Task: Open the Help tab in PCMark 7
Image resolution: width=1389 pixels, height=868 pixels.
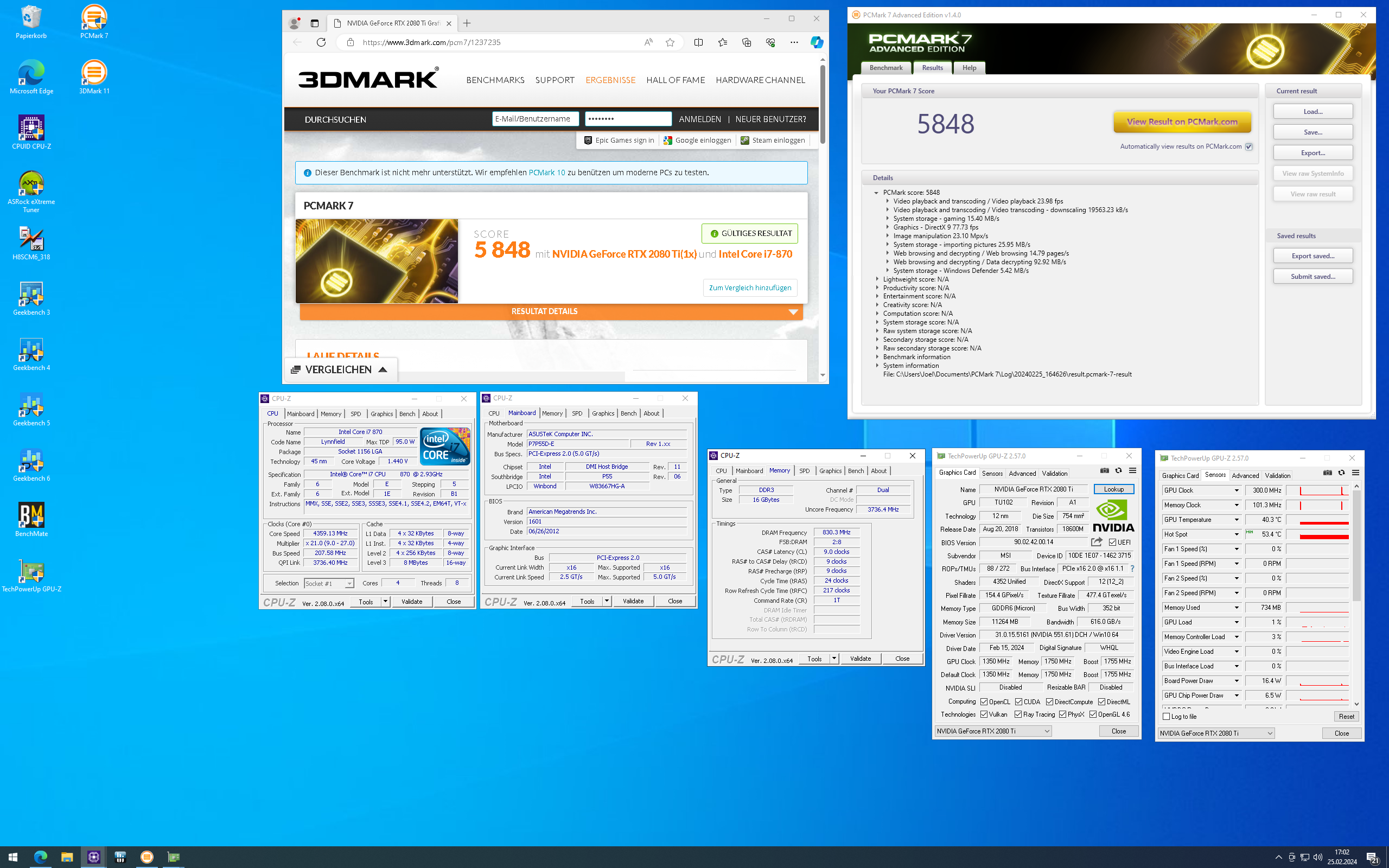Action: tap(970, 68)
